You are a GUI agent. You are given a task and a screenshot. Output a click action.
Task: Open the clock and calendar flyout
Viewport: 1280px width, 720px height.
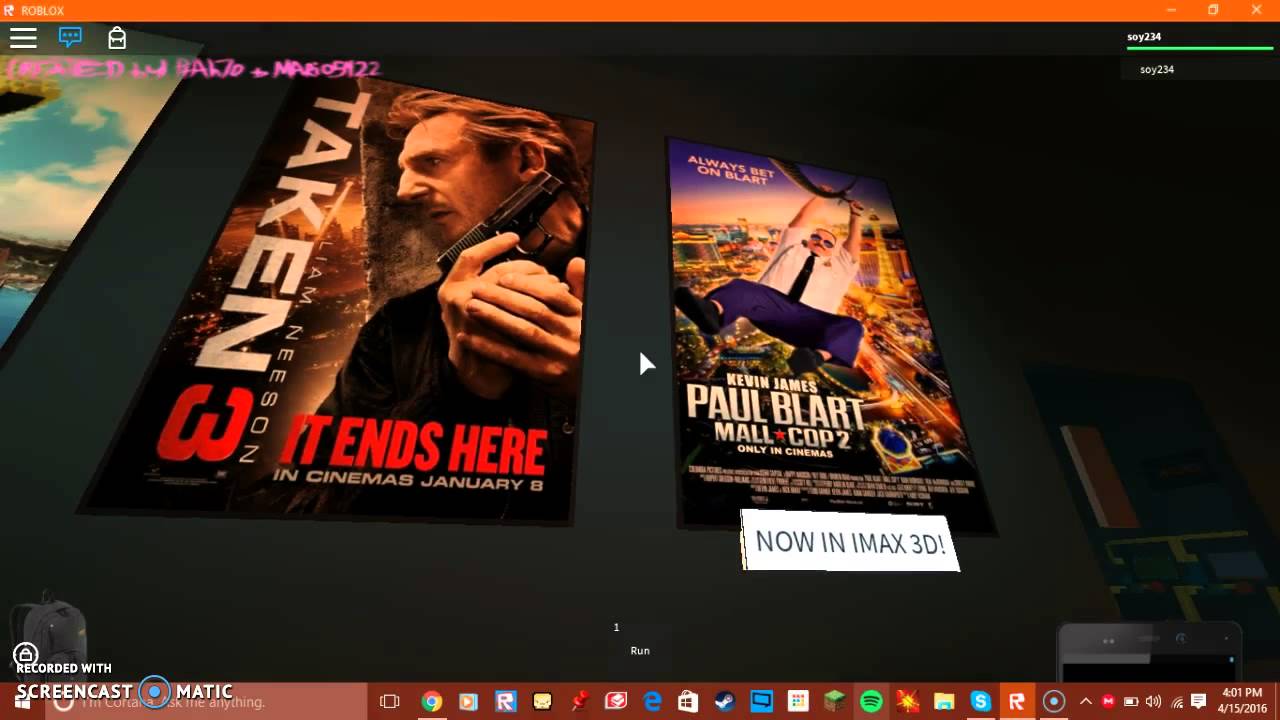(1243, 701)
